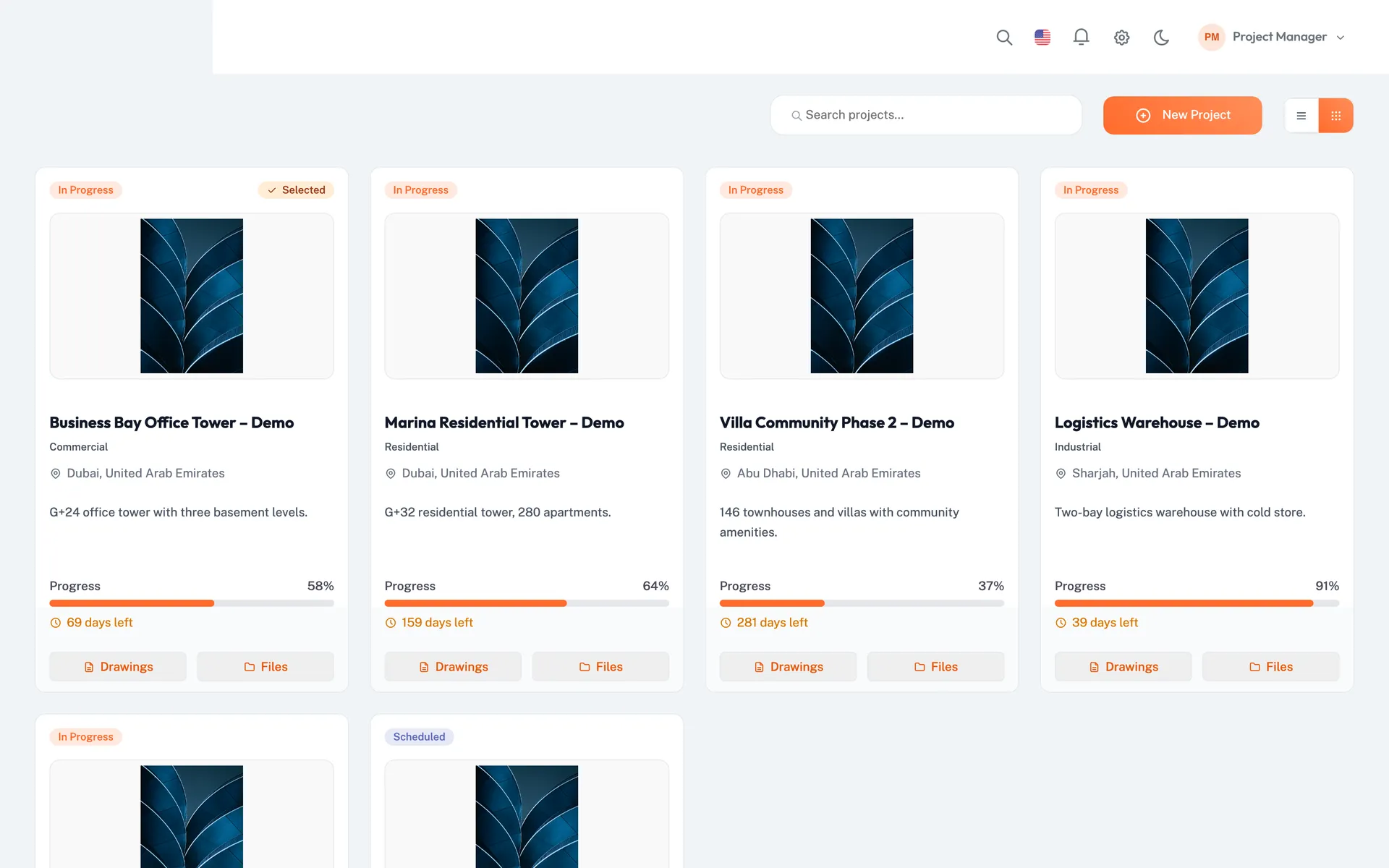Open Files for Logistics Warehouse
The height and width of the screenshot is (868, 1389).
[1270, 666]
